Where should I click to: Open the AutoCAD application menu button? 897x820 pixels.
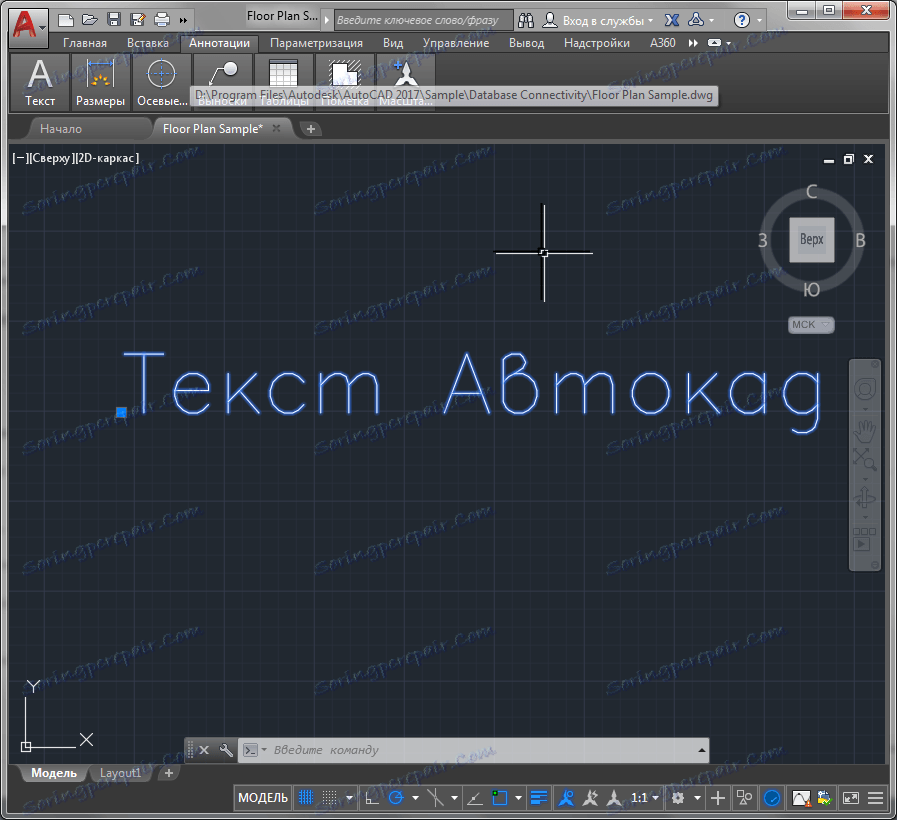(27, 26)
